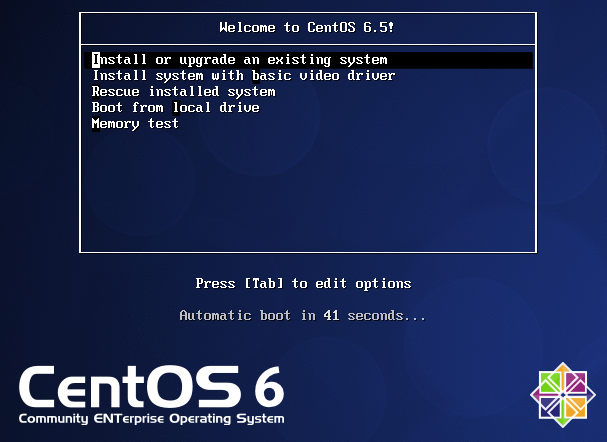Click the CentOS pinwheel logo icon

click(x=563, y=395)
